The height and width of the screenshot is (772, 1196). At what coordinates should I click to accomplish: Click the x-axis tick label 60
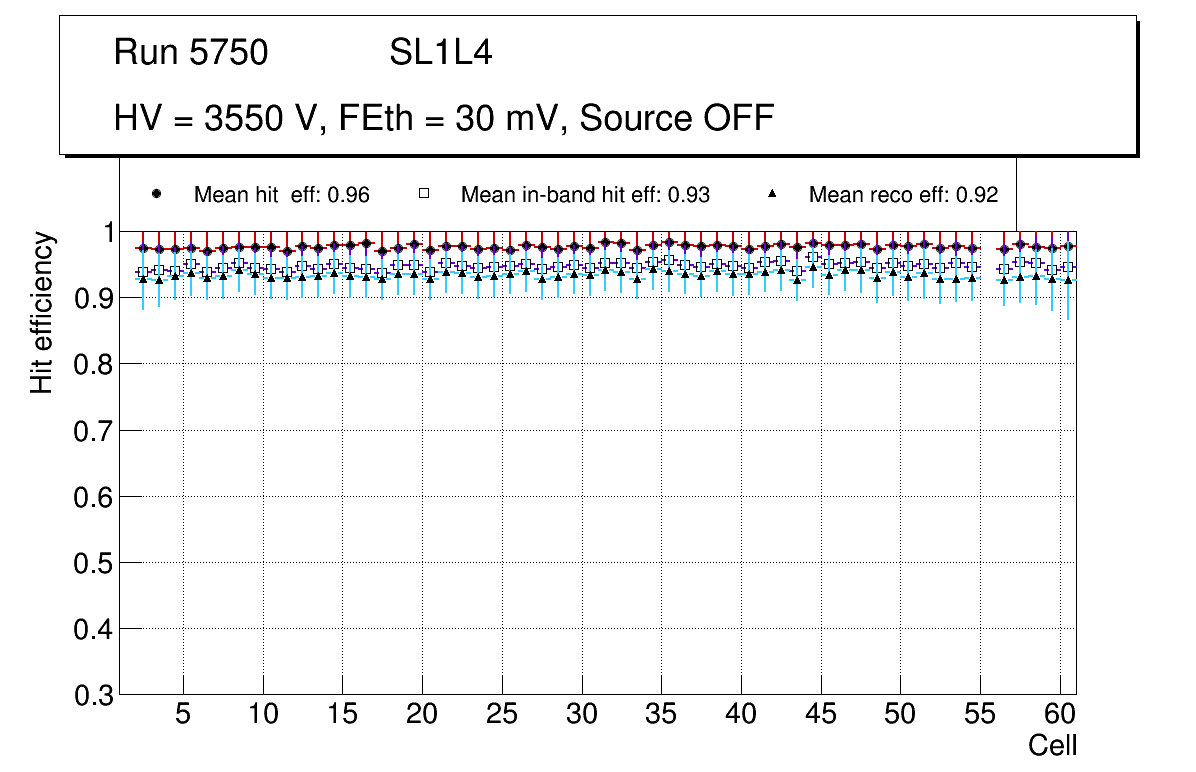point(1060,715)
